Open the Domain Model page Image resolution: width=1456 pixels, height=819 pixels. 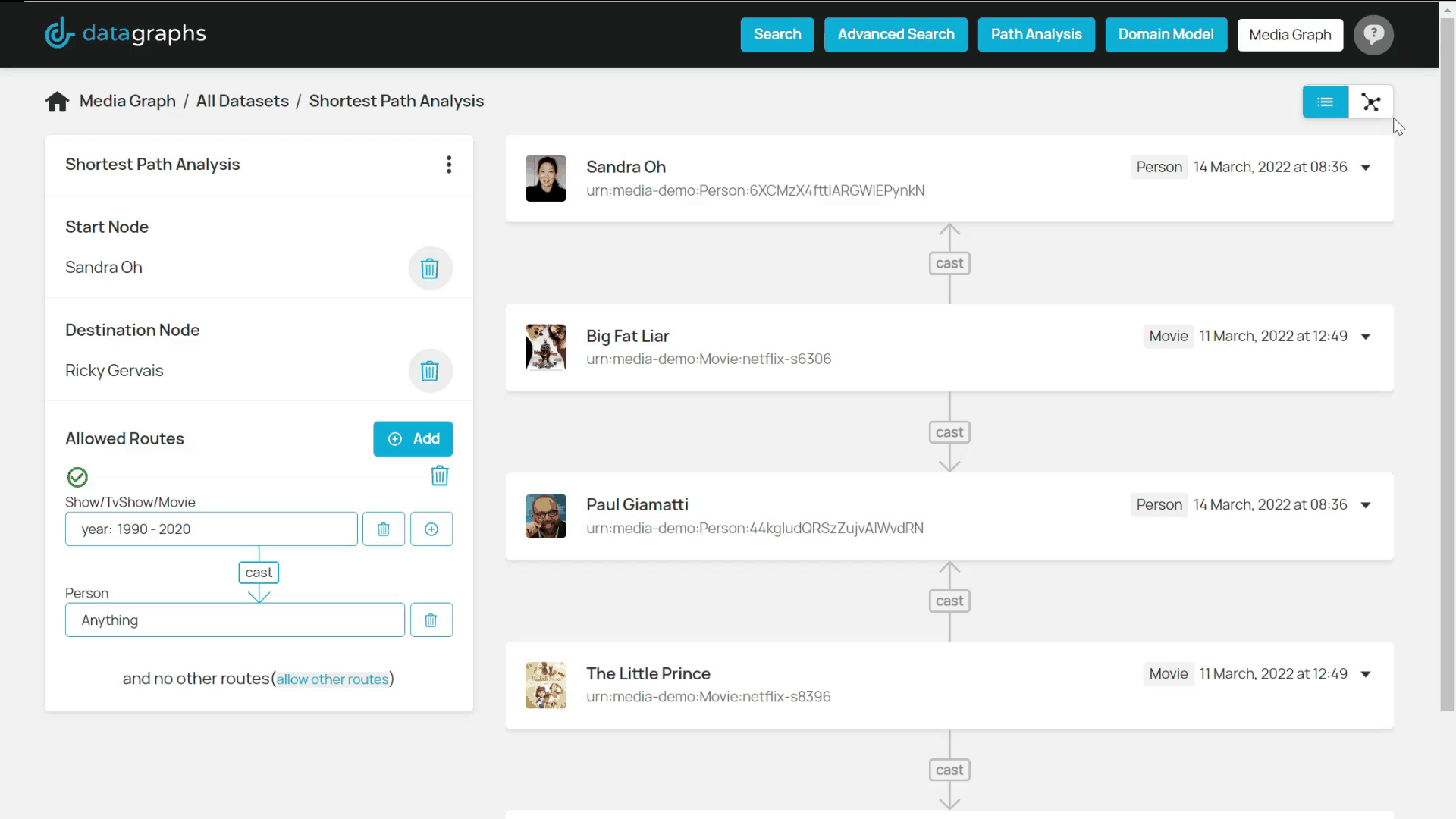(x=1166, y=35)
